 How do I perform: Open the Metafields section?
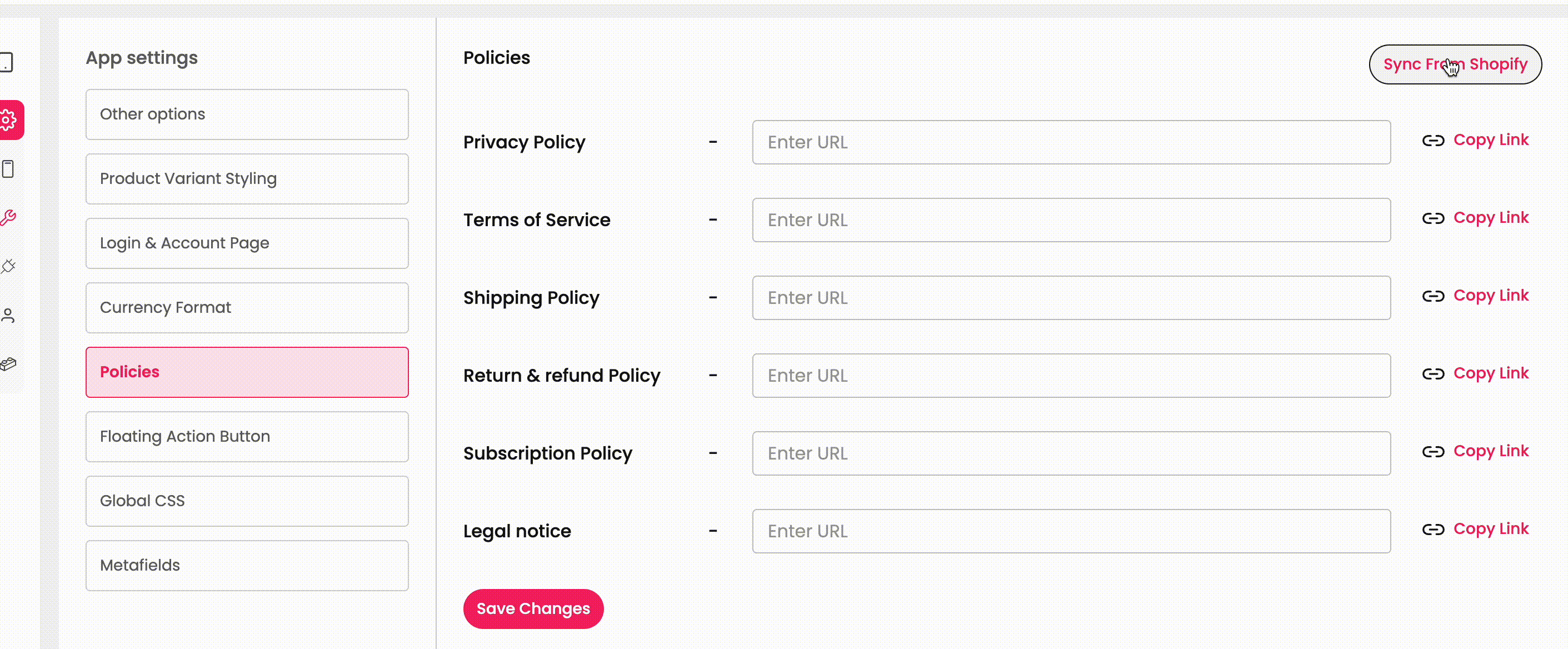(247, 566)
